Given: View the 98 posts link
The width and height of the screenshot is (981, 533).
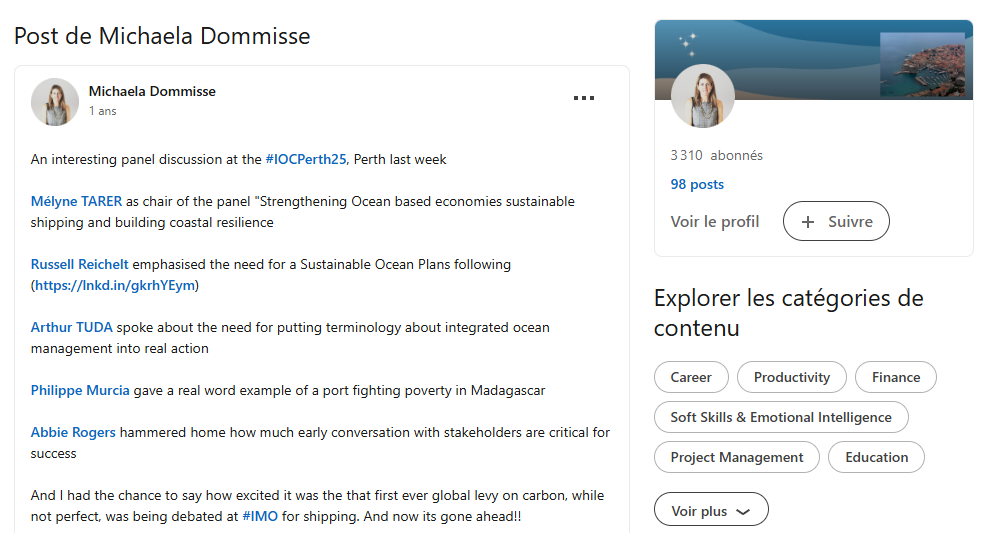Looking at the screenshot, I should pyautogui.click(x=697, y=185).
